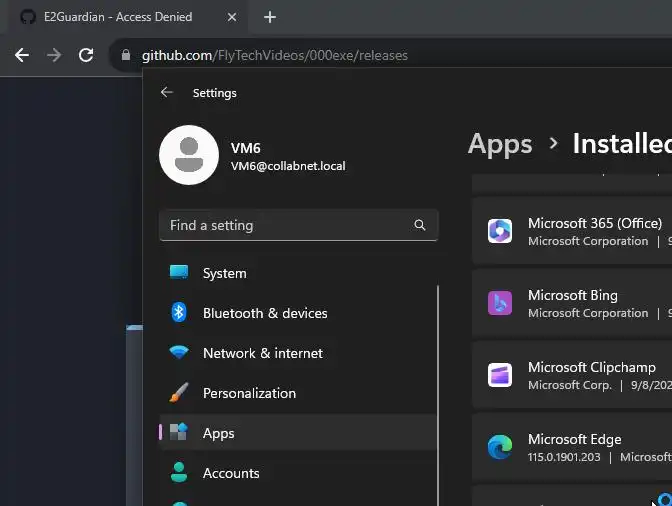Click the browser forward arrow
672x506 pixels.
(54, 55)
